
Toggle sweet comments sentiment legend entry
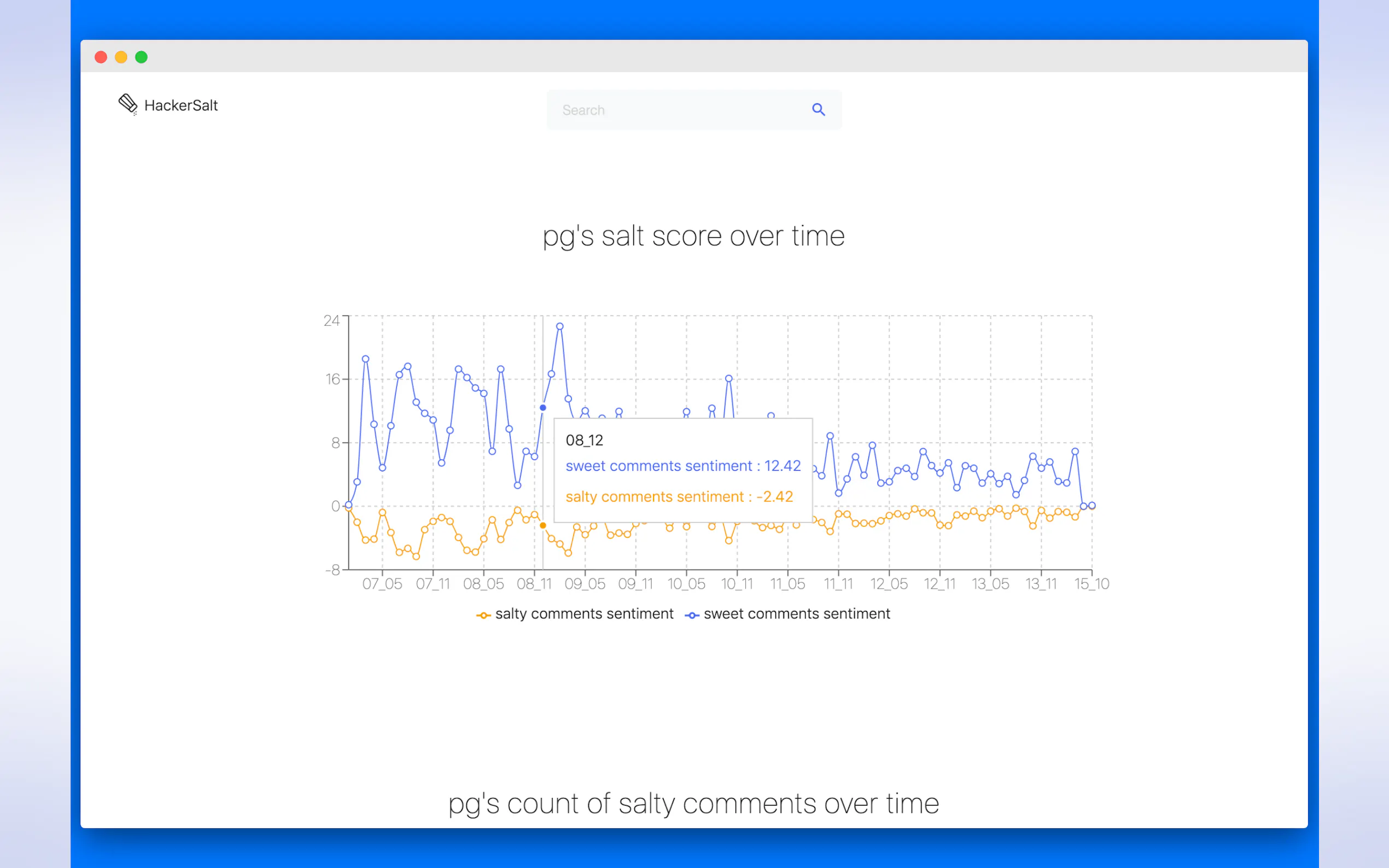[796, 614]
